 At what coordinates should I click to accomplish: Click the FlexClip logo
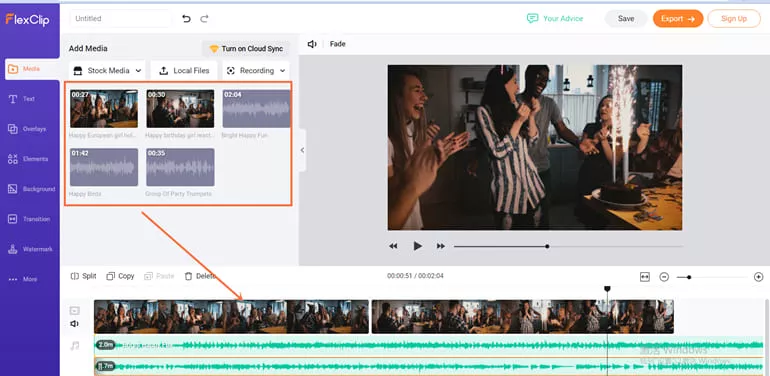click(x=27, y=20)
